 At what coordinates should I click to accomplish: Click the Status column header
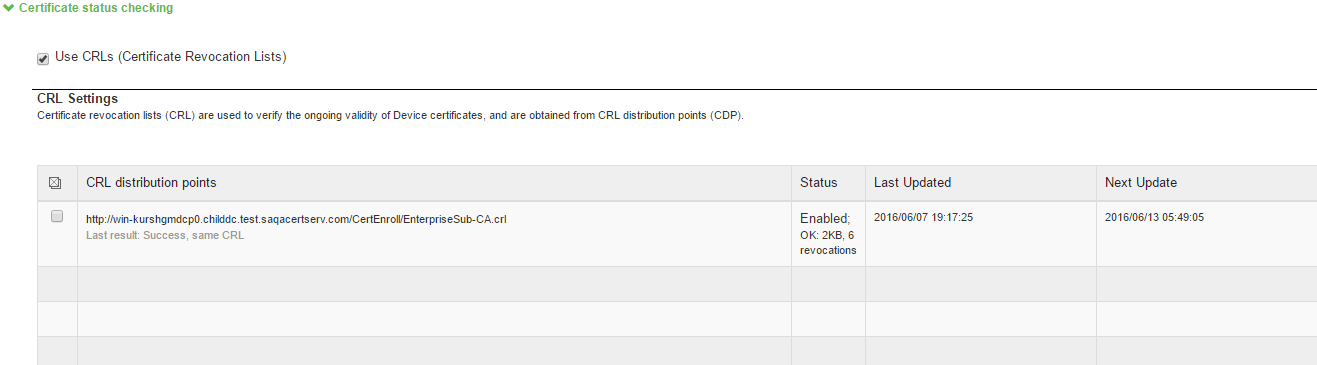point(819,183)
